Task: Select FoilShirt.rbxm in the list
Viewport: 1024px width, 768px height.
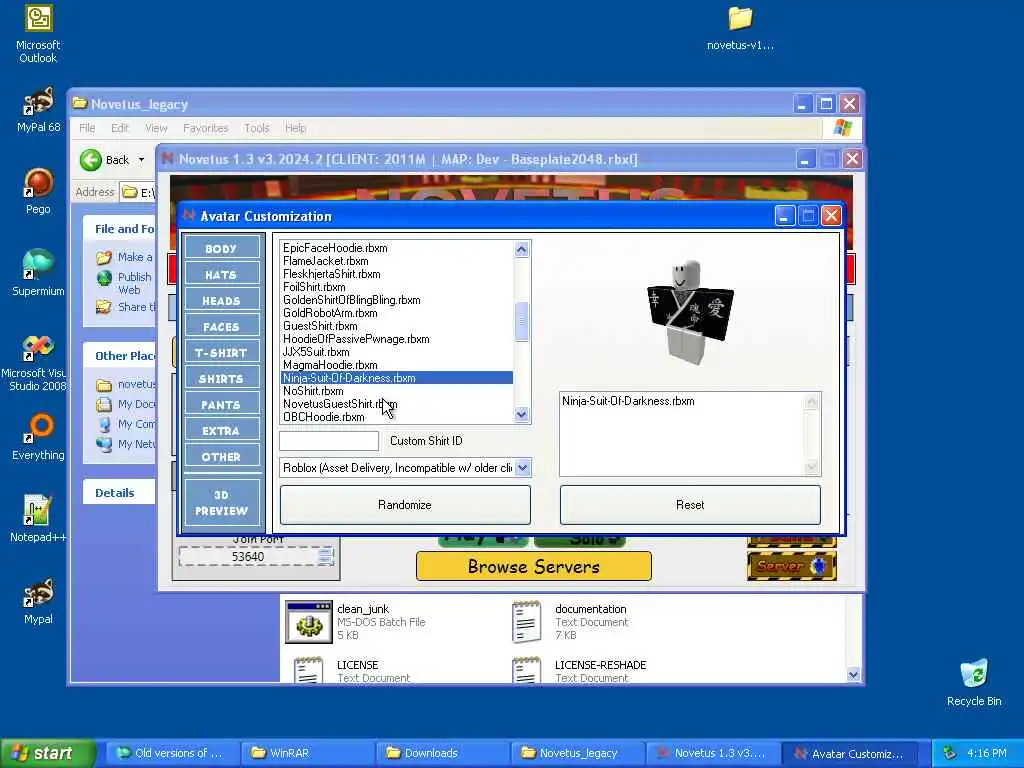Action: click(x=313, y=287)
